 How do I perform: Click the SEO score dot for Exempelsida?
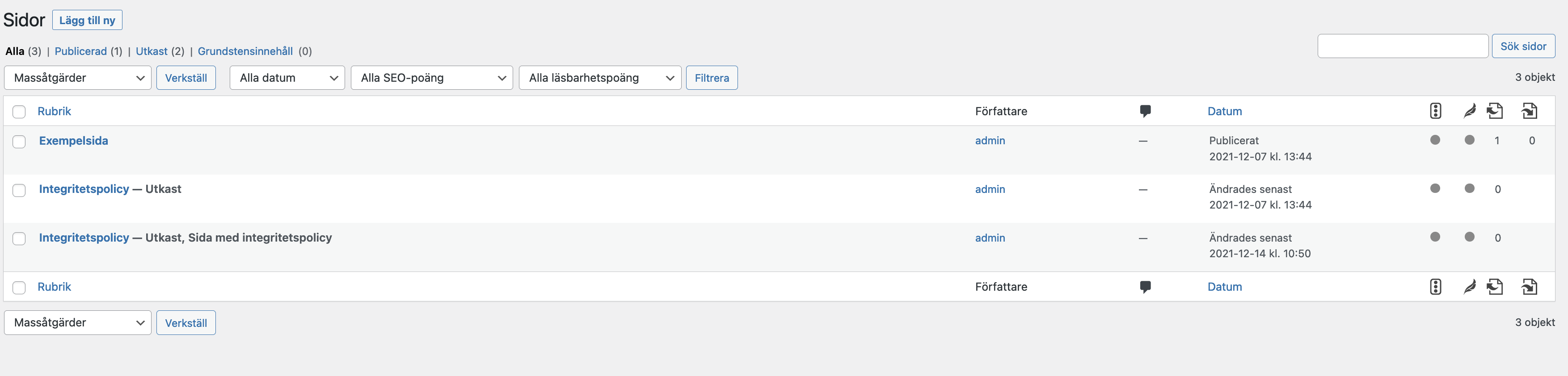1435,141
